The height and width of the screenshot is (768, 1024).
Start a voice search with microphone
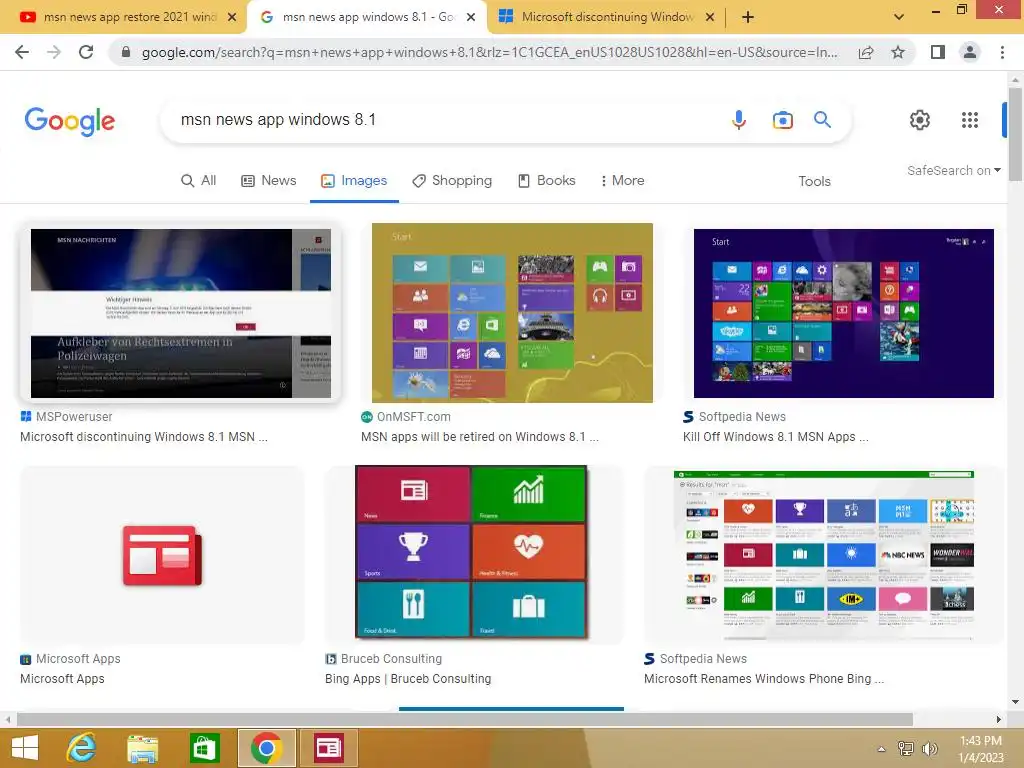click(739, 120)
